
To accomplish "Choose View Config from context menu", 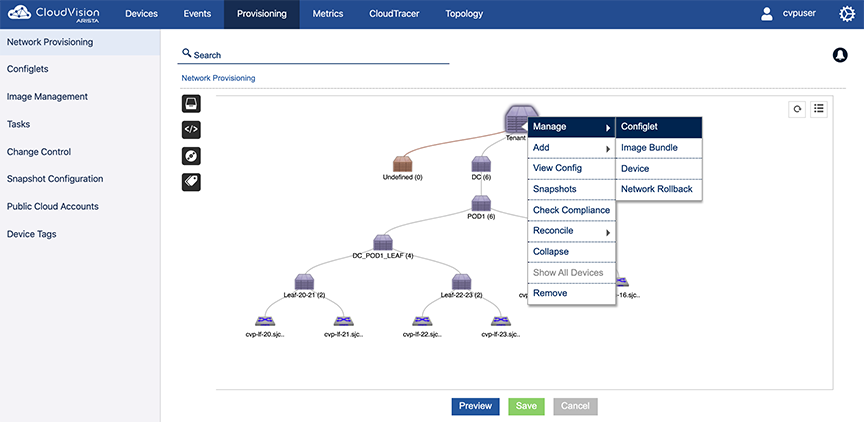I will coord(571,168).
